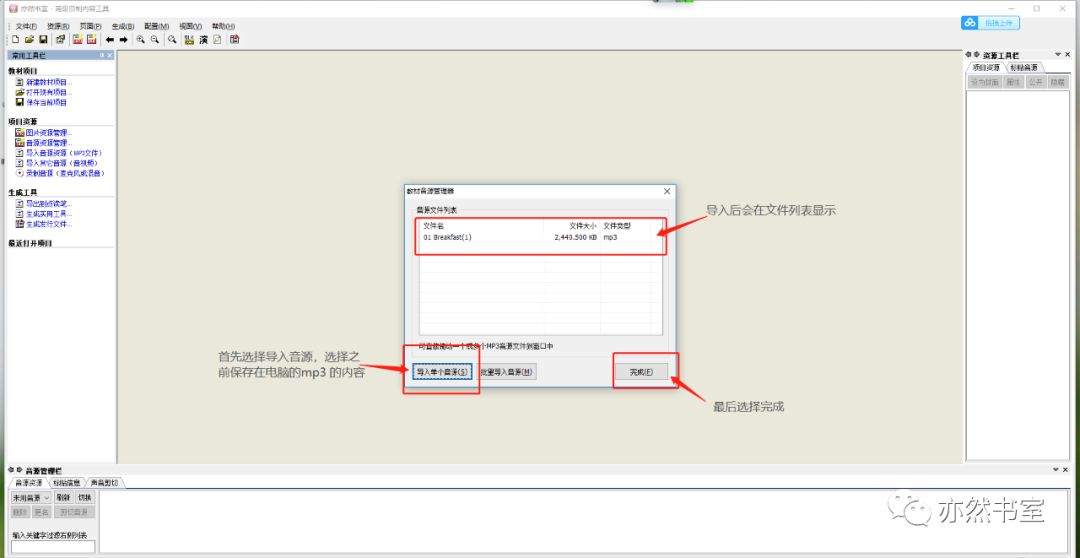Click the 演 preview toolbar icon
The height and width of the screenshot is (558, 1080).
pos(203,39)
